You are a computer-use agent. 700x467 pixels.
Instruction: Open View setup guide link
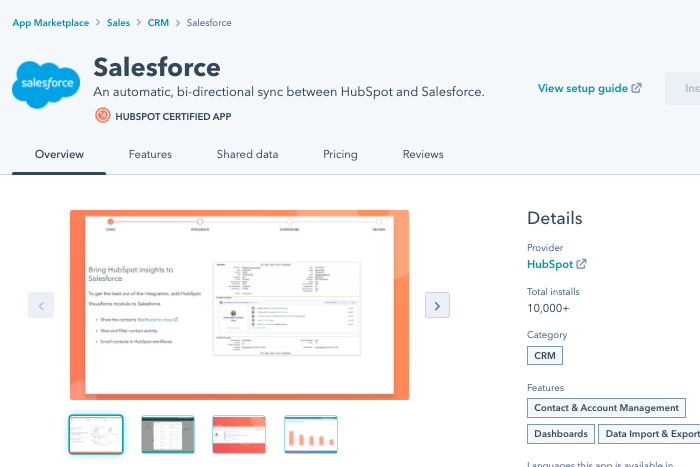click(583, 88)
